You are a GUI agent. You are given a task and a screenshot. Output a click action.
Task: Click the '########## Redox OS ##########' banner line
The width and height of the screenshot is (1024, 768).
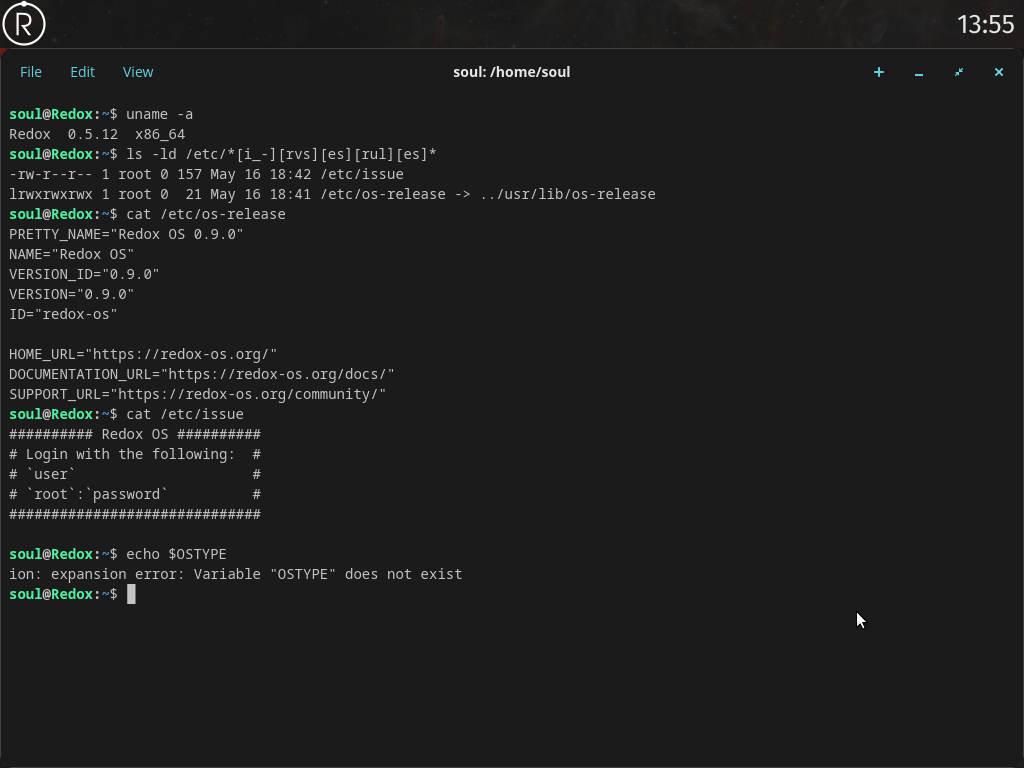135,434
